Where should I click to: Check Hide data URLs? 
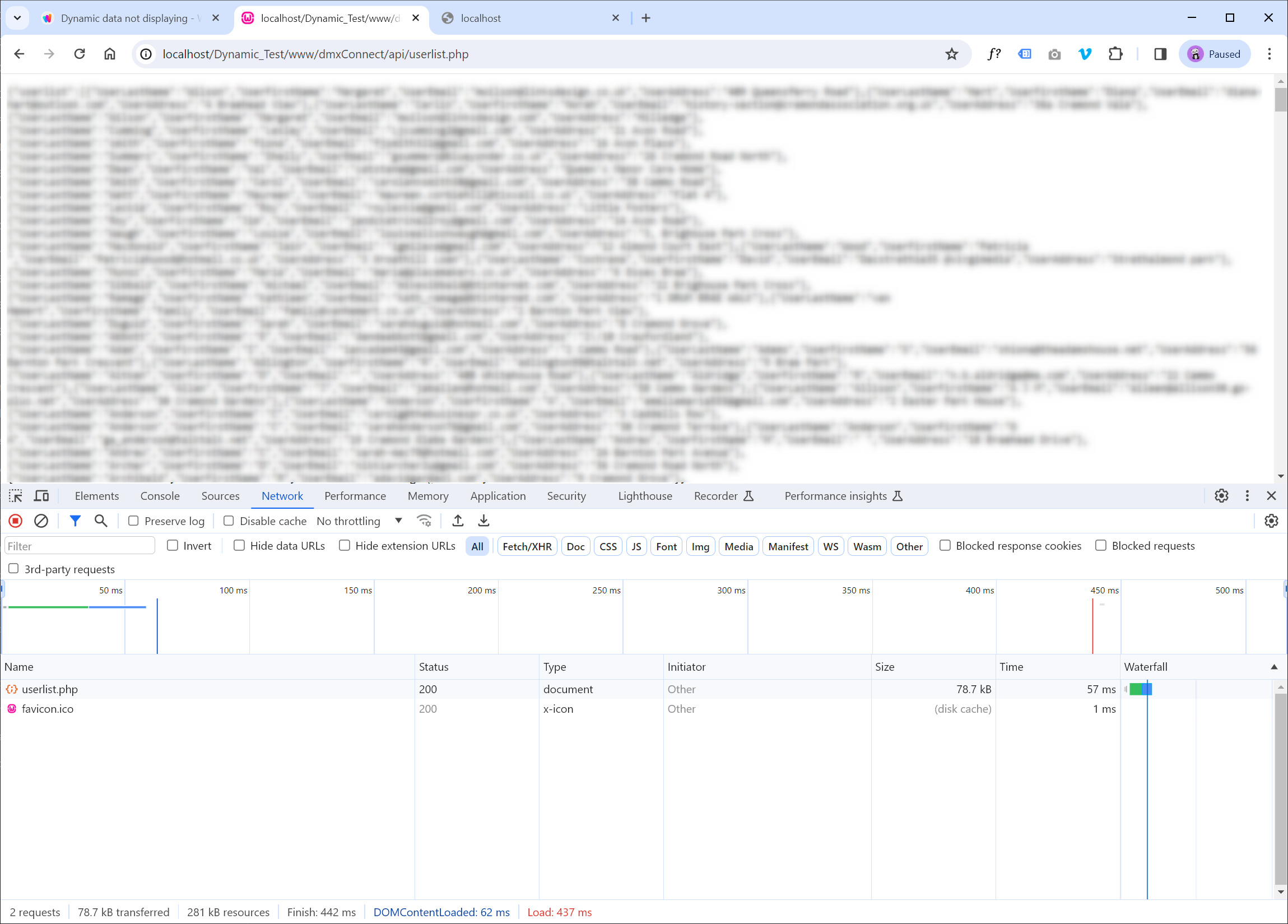click(239, 545)
